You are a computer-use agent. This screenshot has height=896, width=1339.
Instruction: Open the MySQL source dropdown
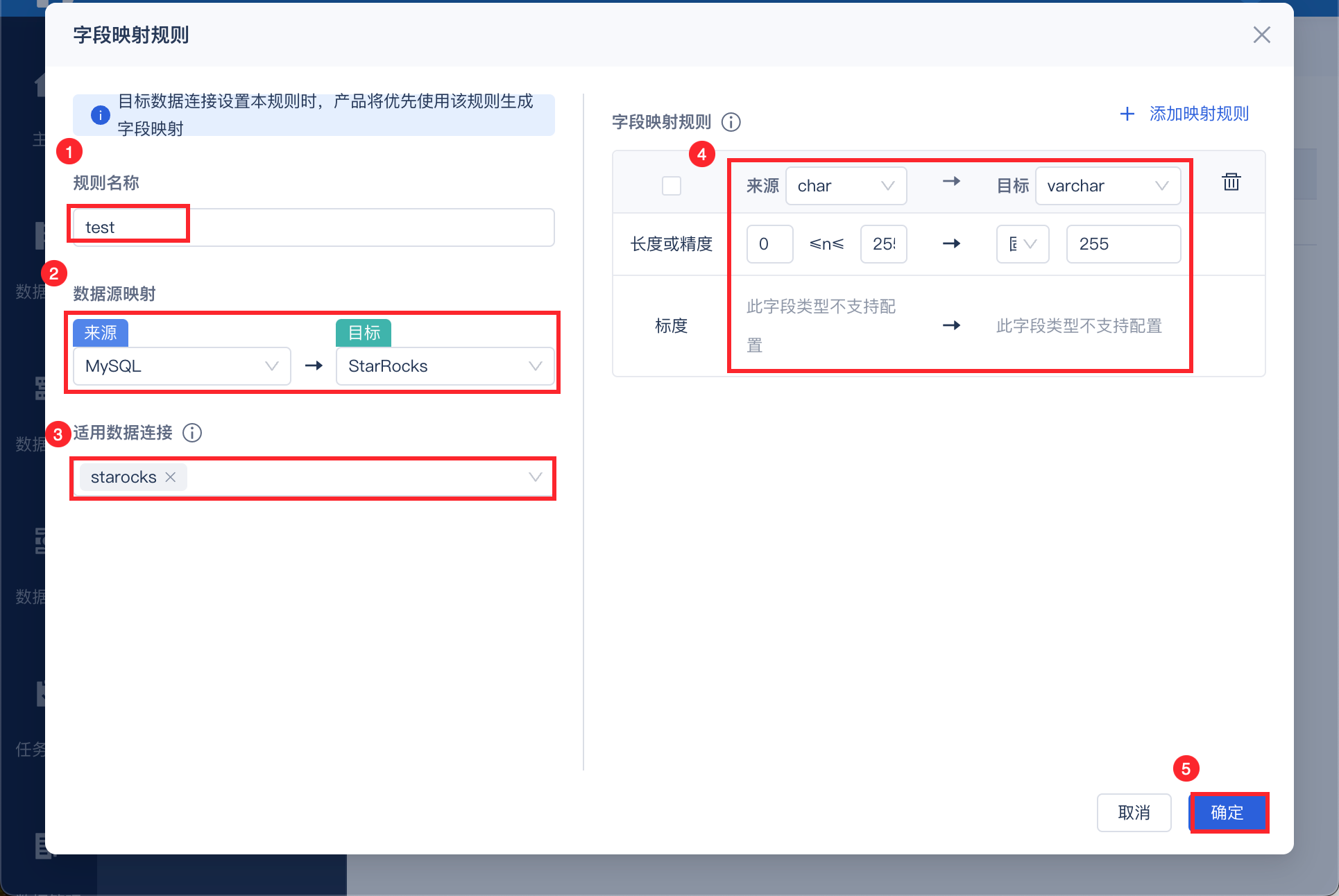pos(182,366)
